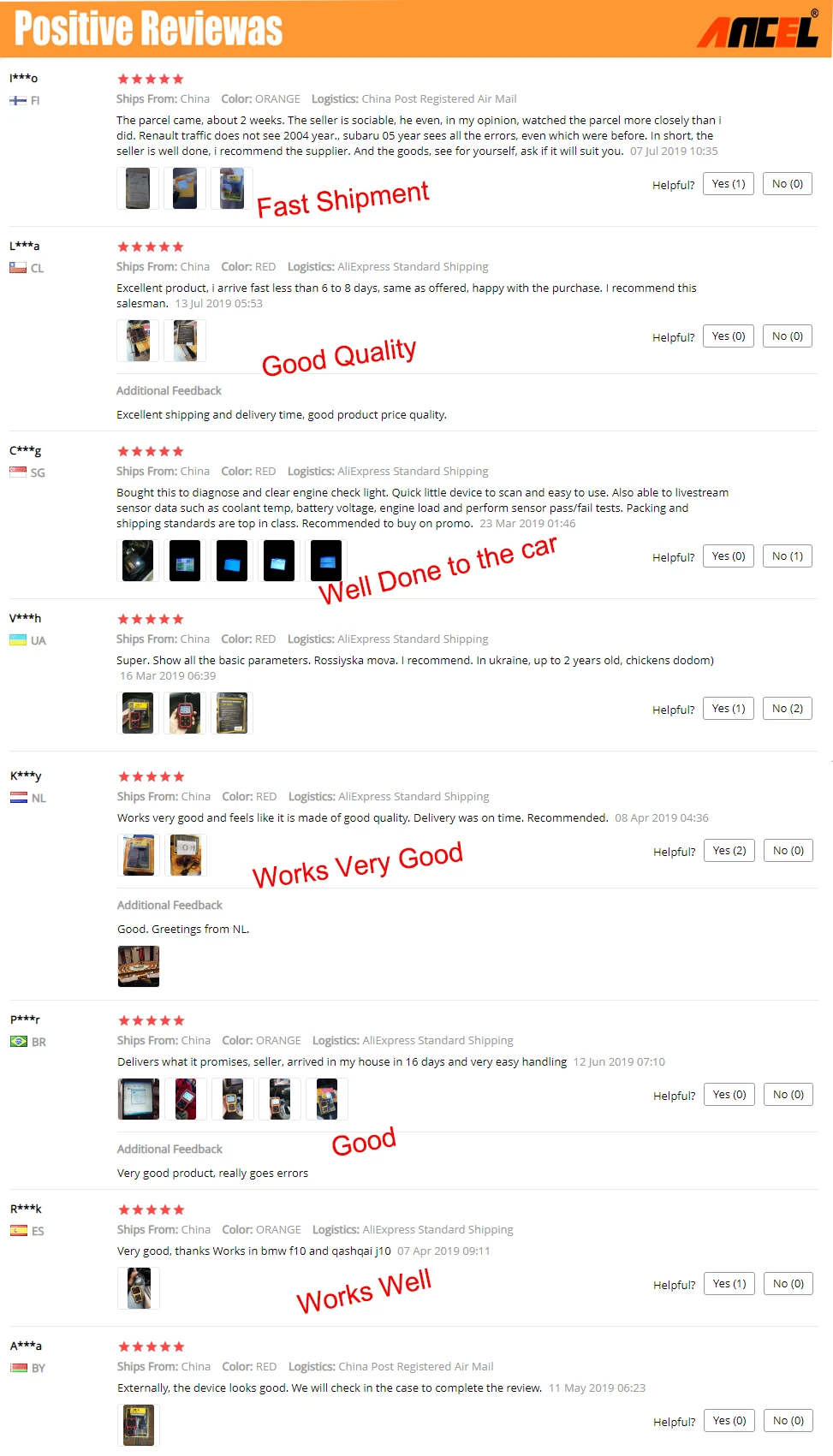Click the ANCEL brand logo
This screenshot has height=1456, width=833.
758,29
